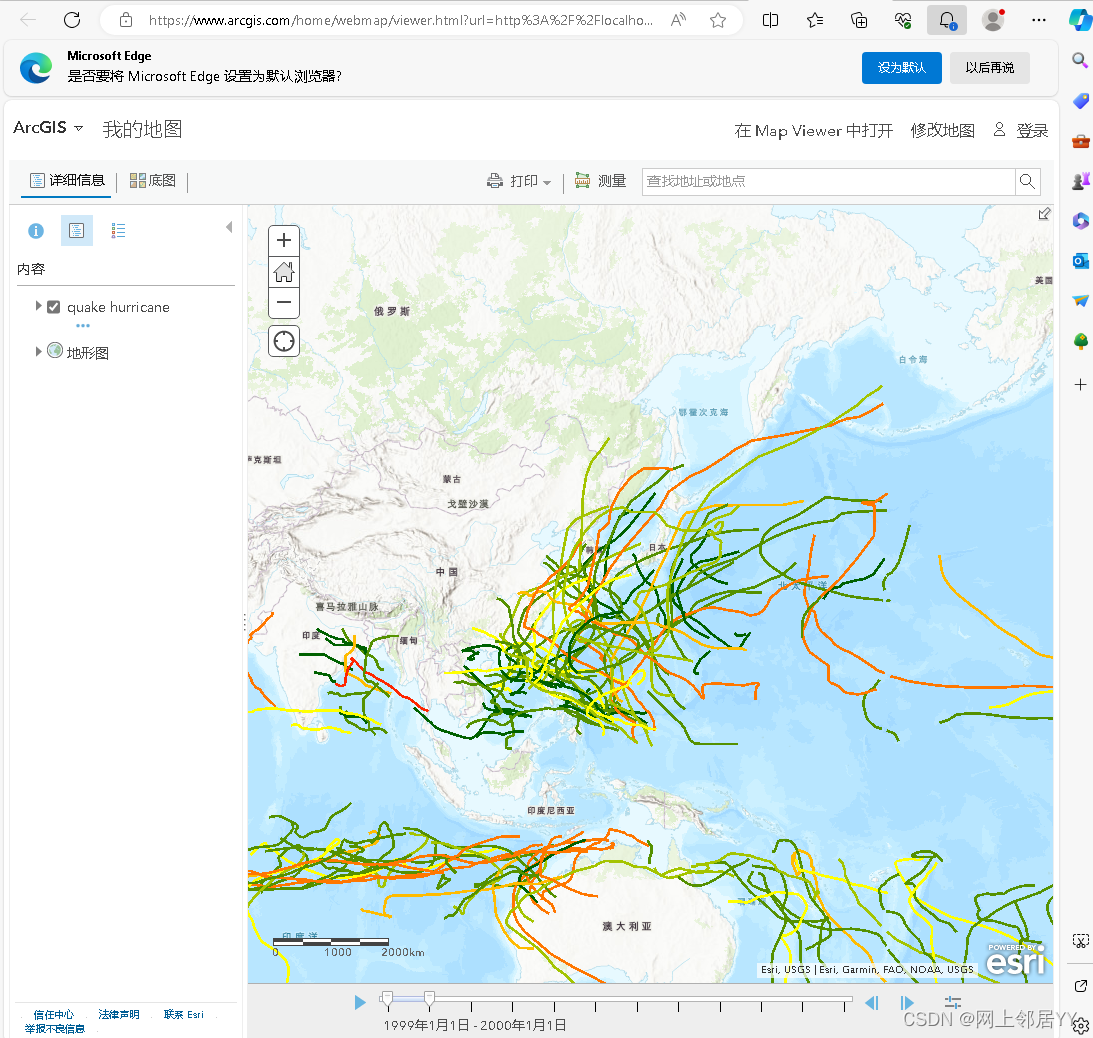Open the 法律声明 legal link
The image size is (1093, 1038).
click(118, 1014)
